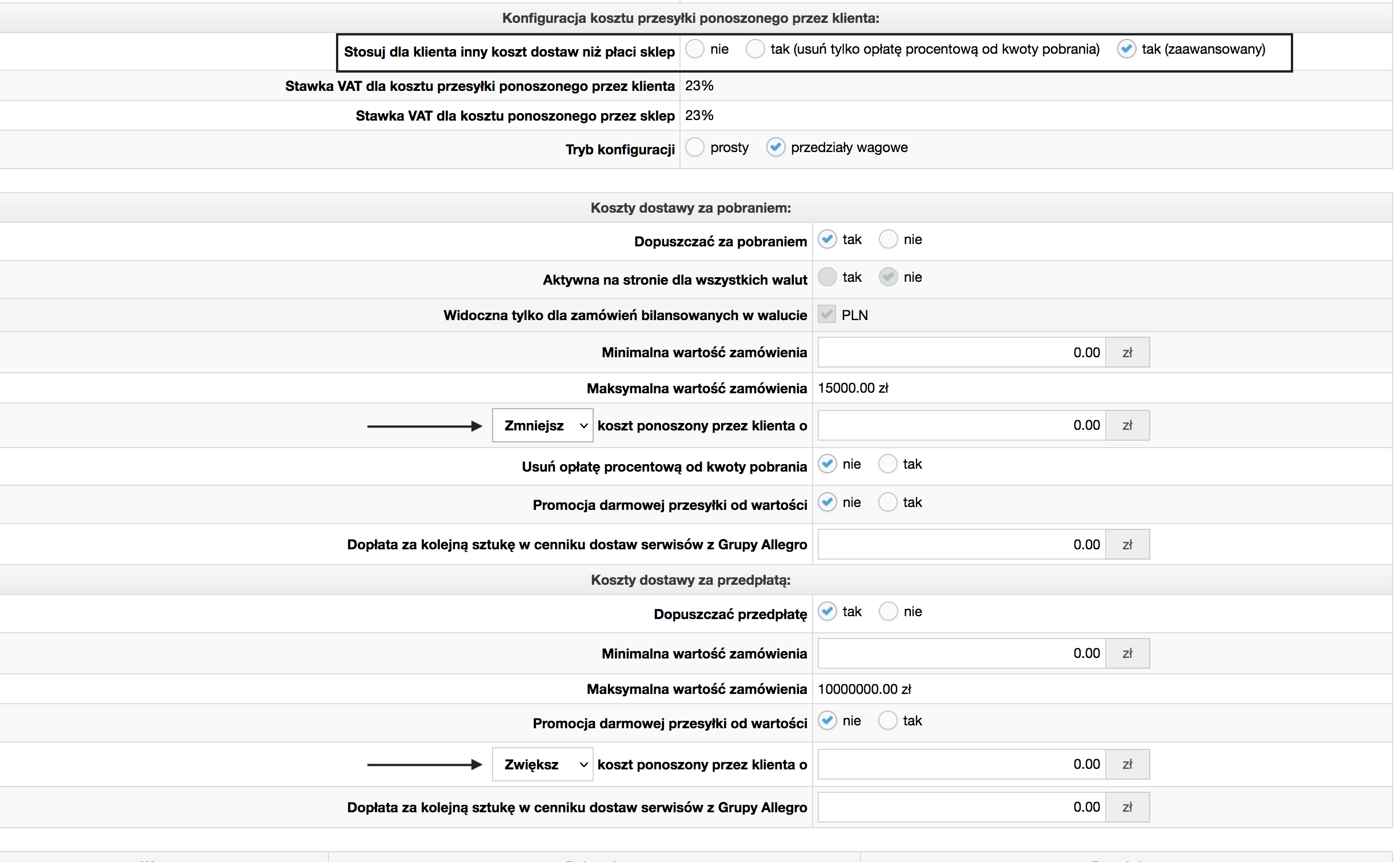Click cash-on-delivery 'Minimalna wartość zamówienia' field
Viewport: 1400px width, 862px height.
961,352
